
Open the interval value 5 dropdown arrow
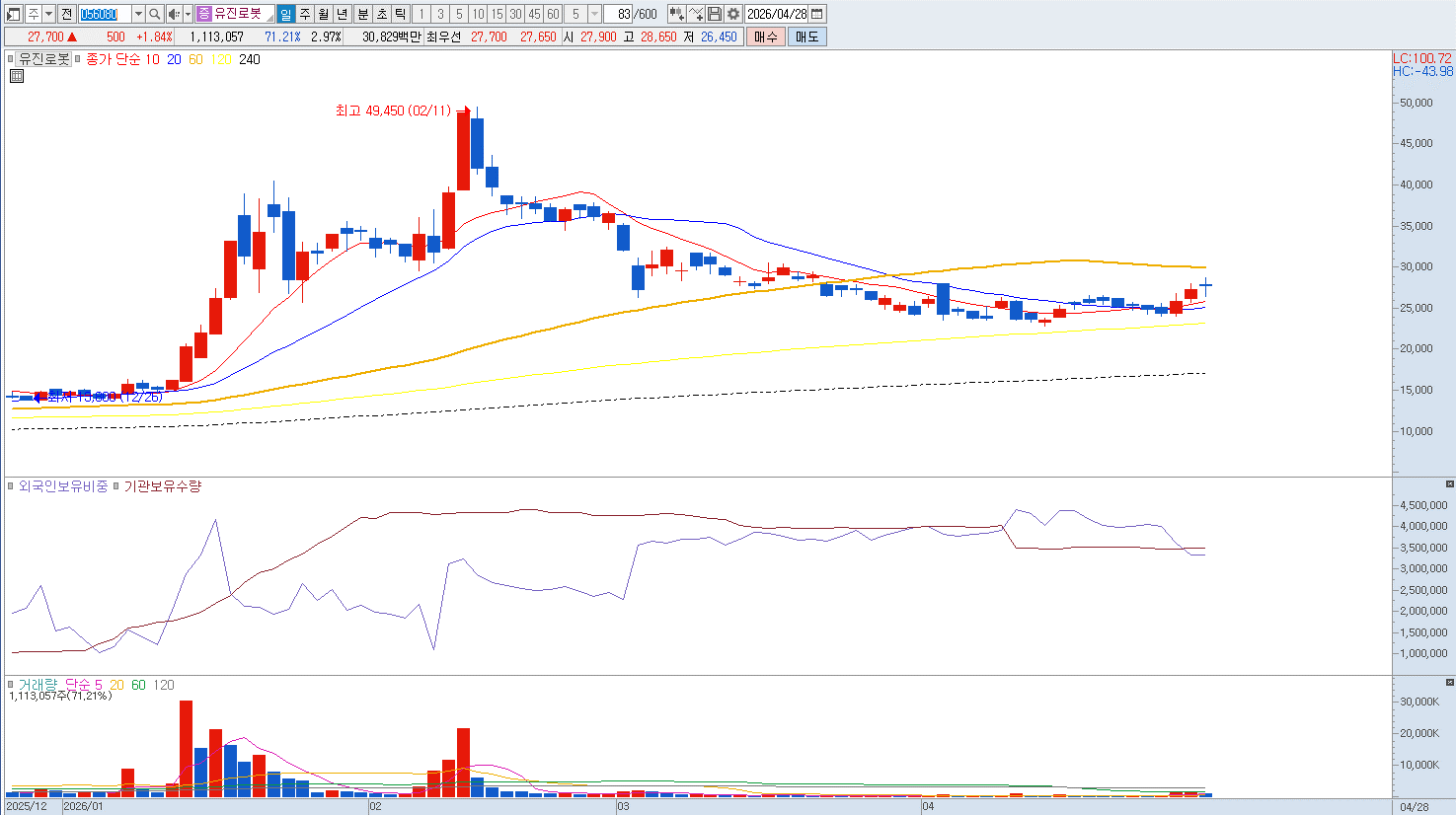point(594,14)
